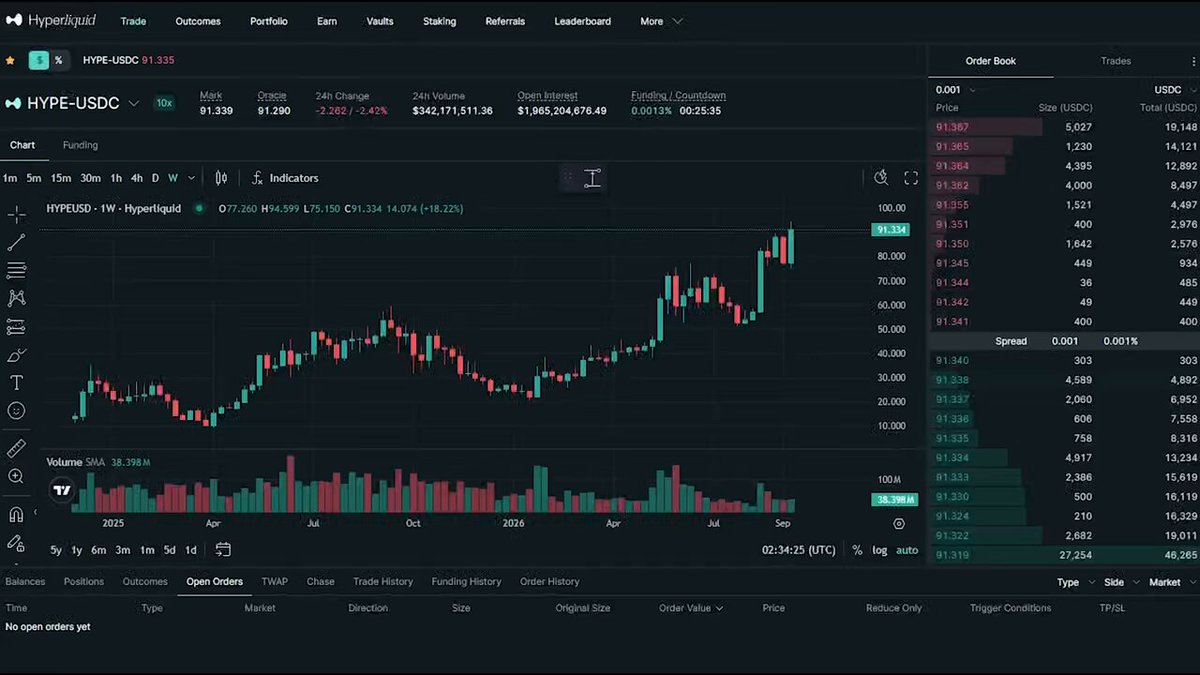1200x675 pixels.
Task: Open the timeframe interval dropdown arrow
Action: pyautogui.click(x=192, y=178)
